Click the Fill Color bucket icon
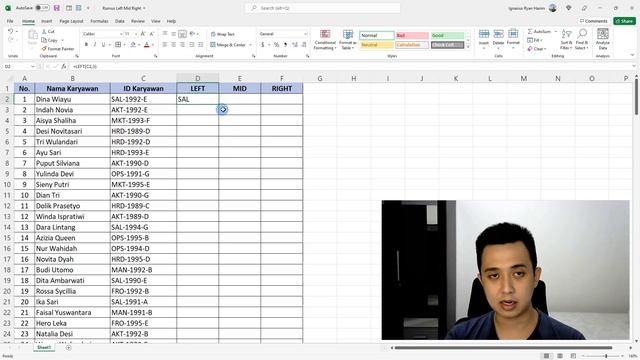 coord(133,44)
